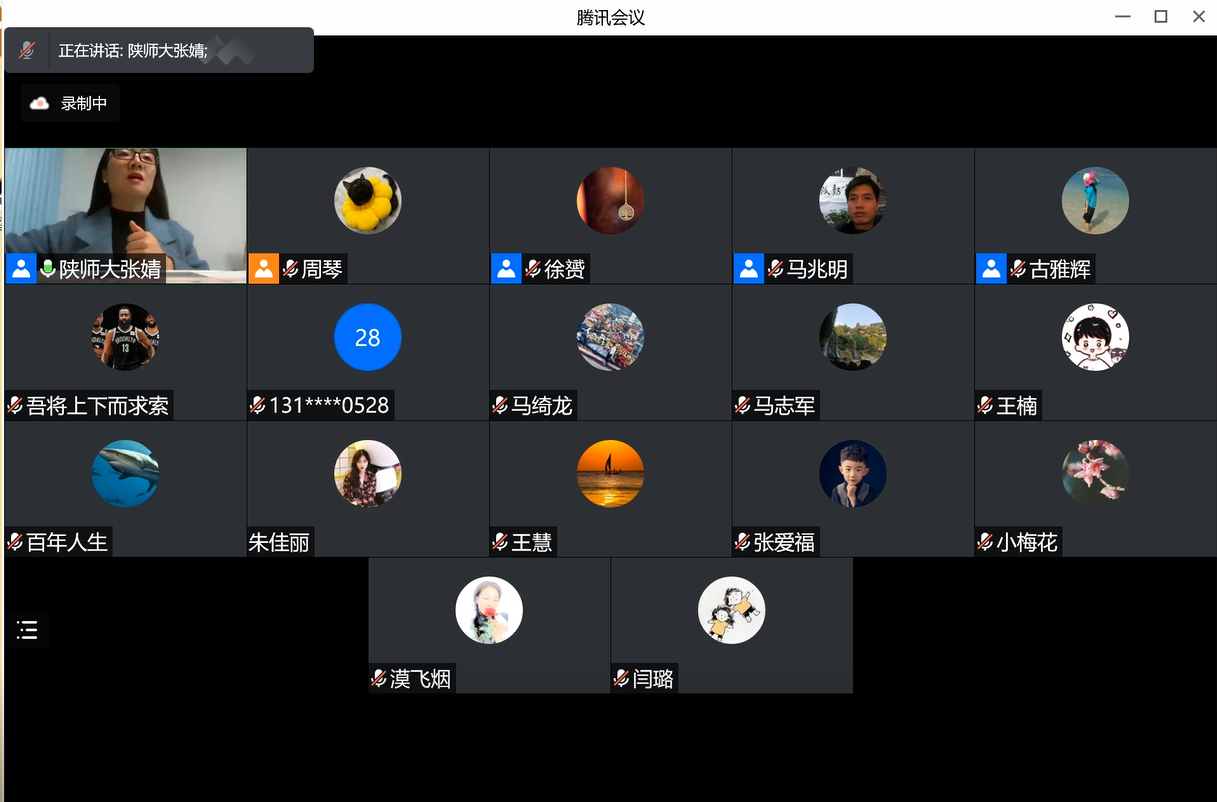Click the green active microphone icon of 陕师大张婧
The image size is (1217, 802).
click(x=47, y=269)
